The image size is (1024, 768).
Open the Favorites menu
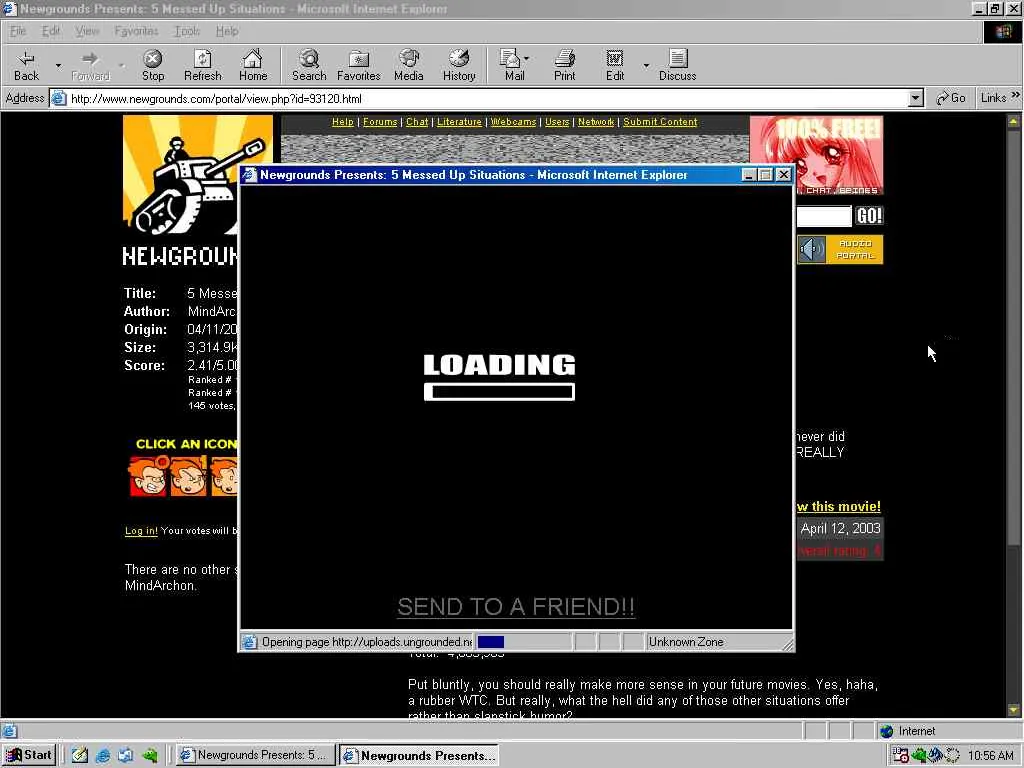(x=136, y=31)
